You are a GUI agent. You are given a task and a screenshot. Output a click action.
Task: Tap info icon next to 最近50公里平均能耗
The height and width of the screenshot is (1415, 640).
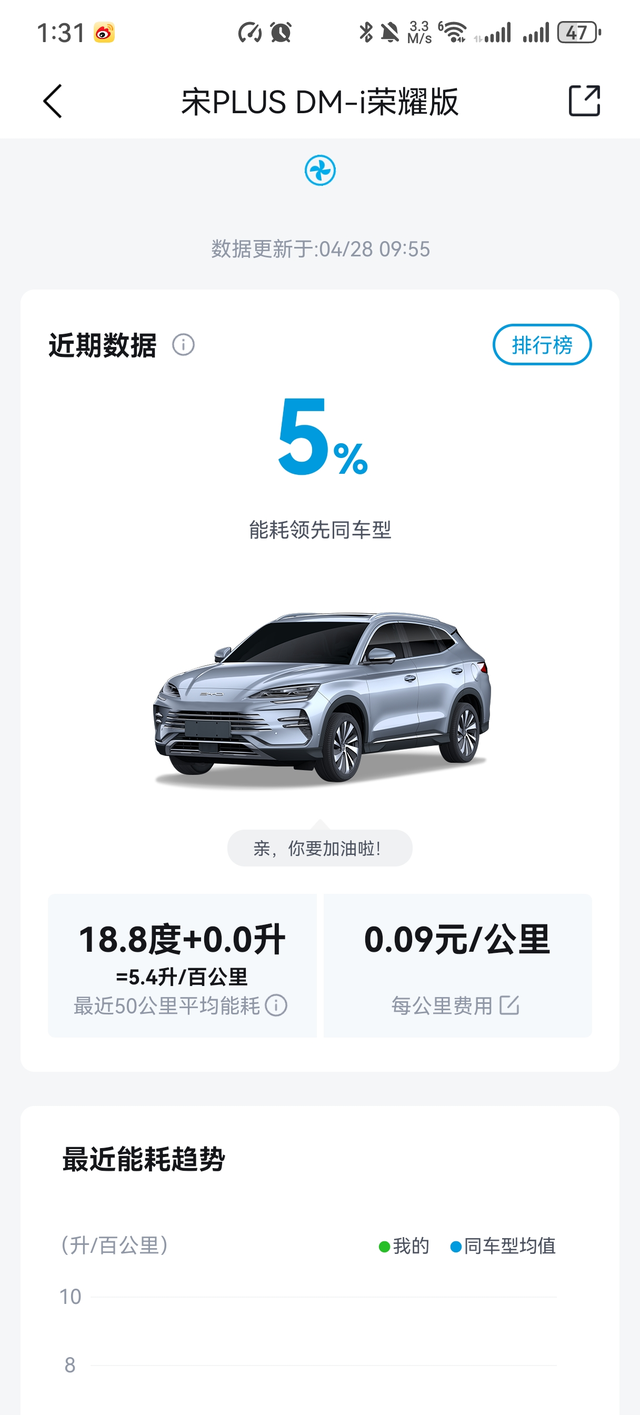[277, 1006]
